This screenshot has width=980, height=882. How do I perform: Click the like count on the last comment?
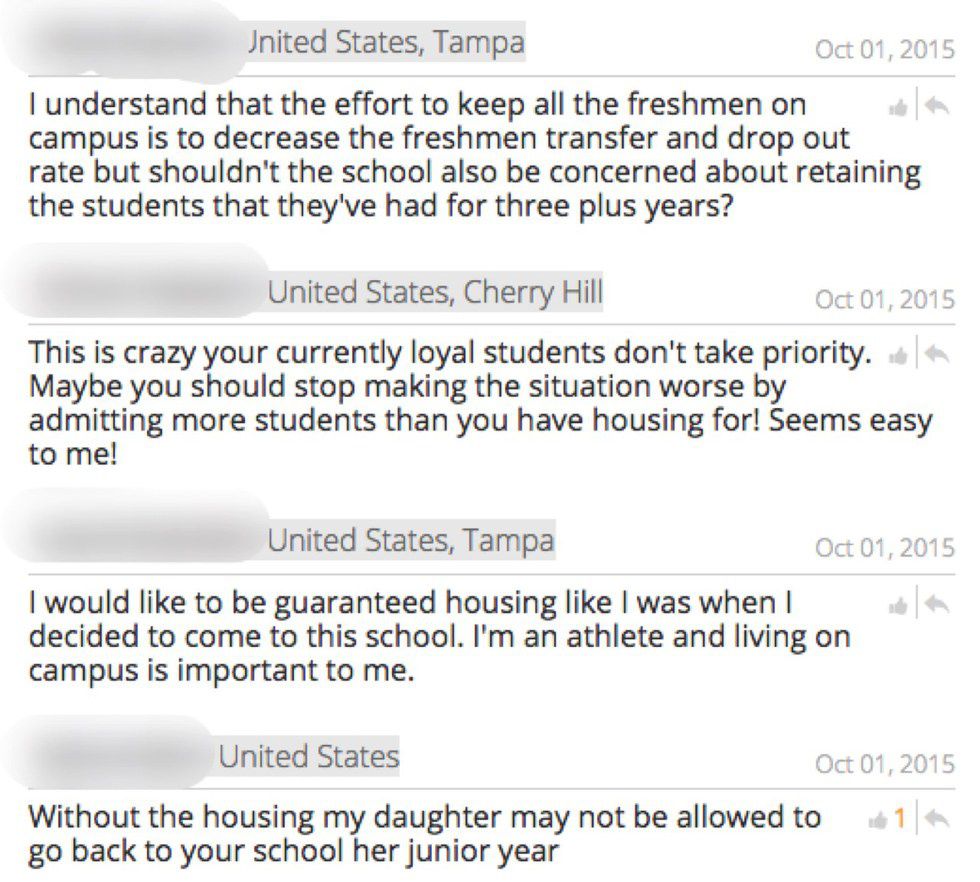(x=899, y=818)
